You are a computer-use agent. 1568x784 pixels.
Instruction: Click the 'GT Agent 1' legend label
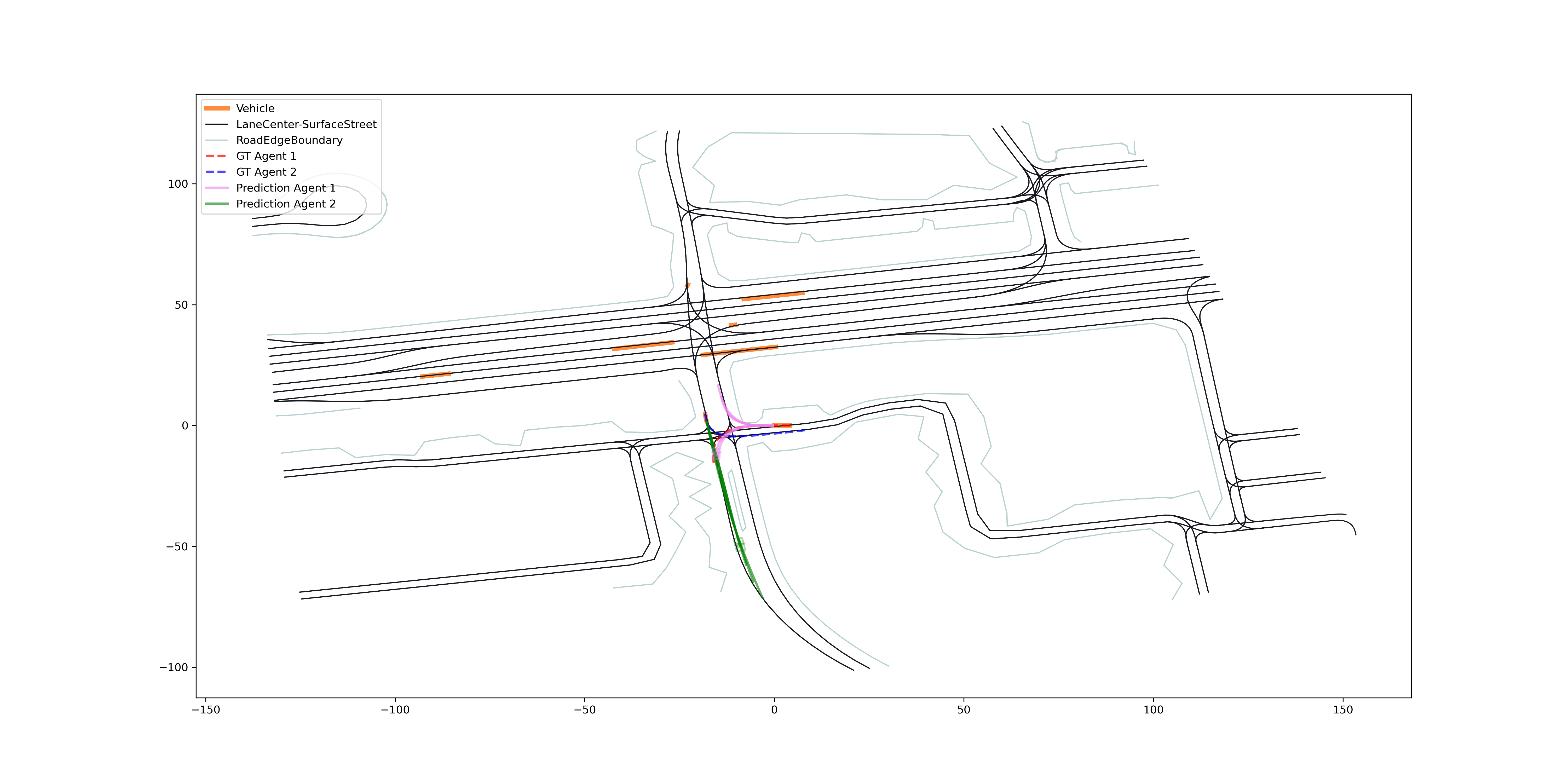tap(266, 156)
